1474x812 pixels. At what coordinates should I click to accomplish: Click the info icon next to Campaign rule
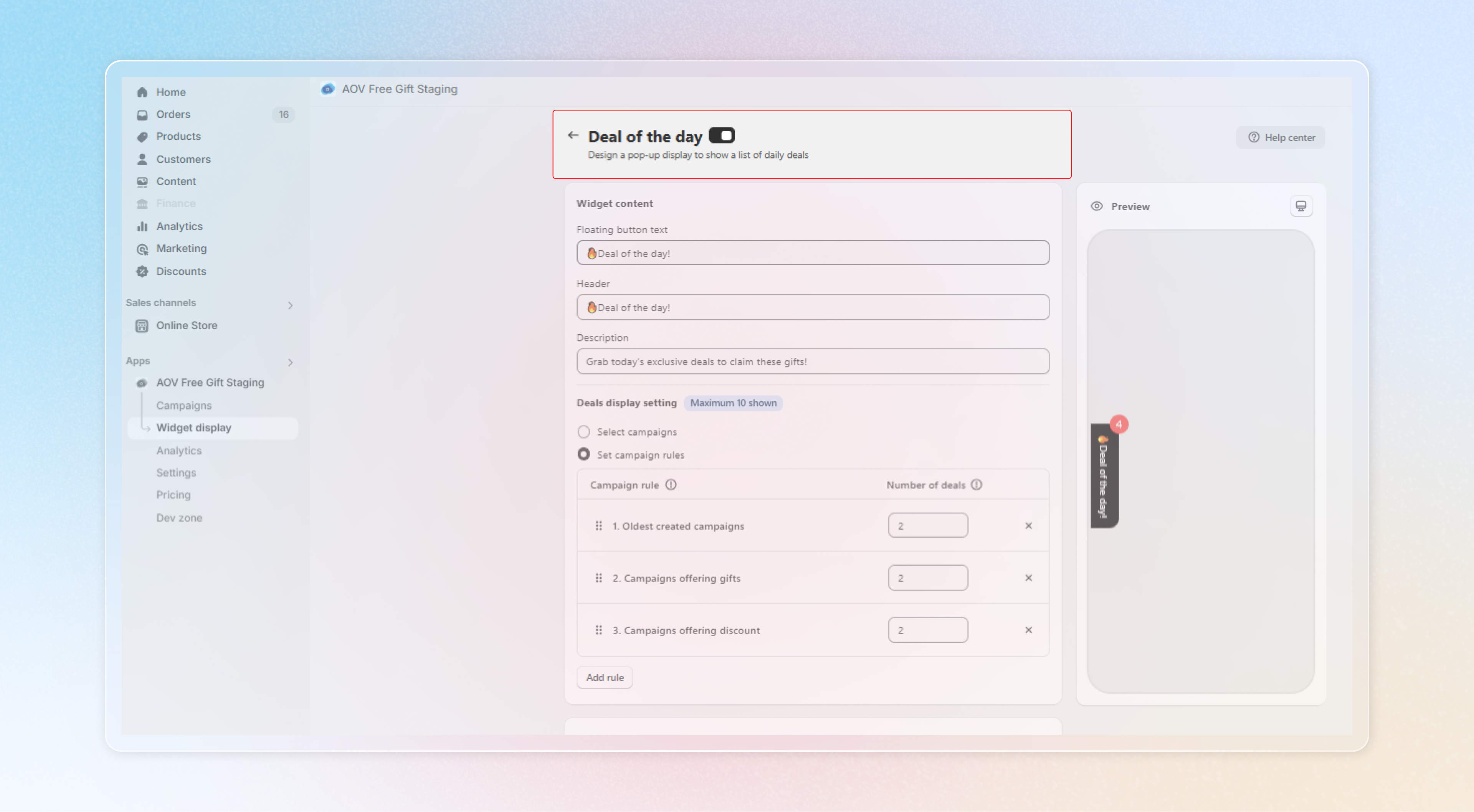671,485
